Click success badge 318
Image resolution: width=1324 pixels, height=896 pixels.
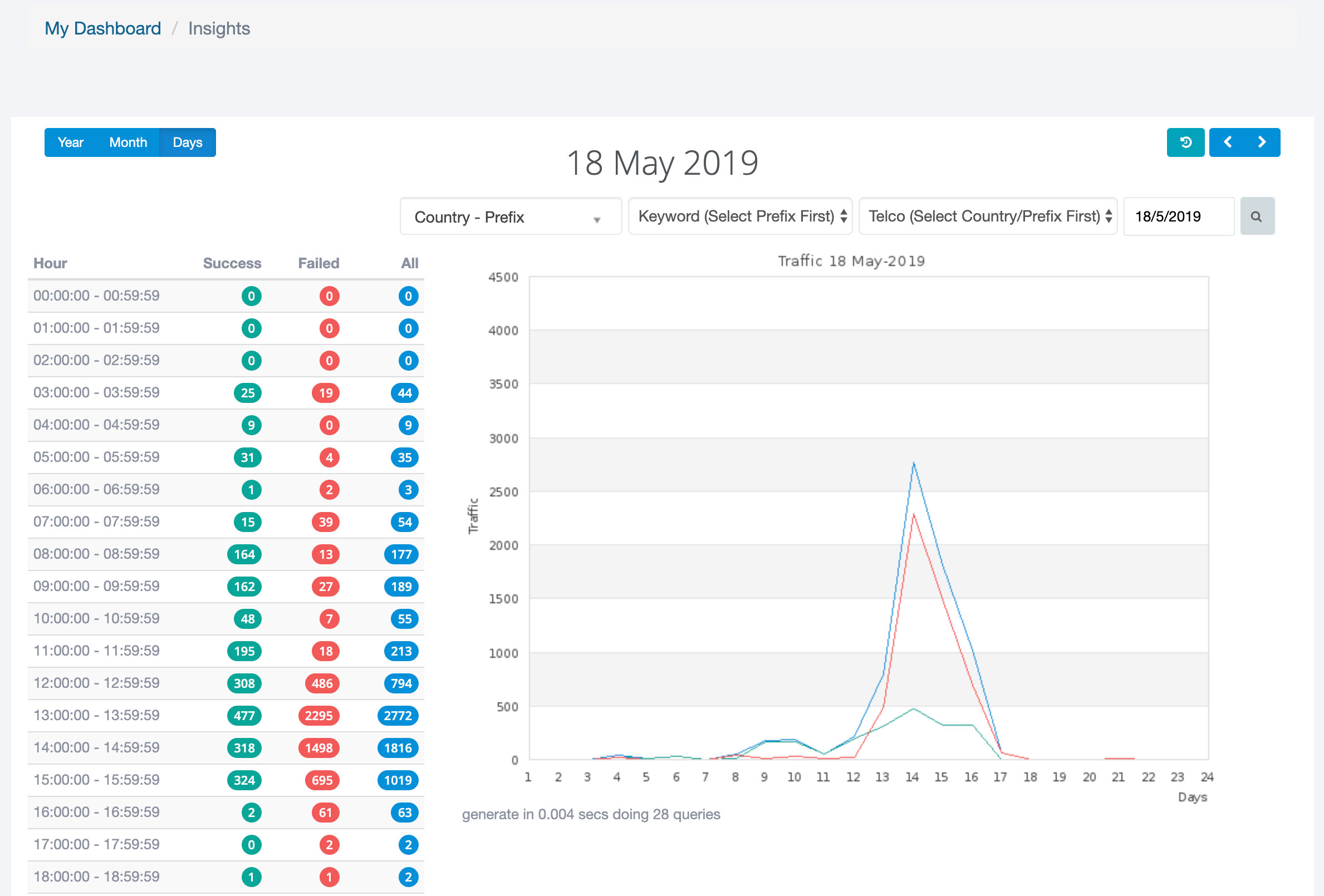(244, 748)
